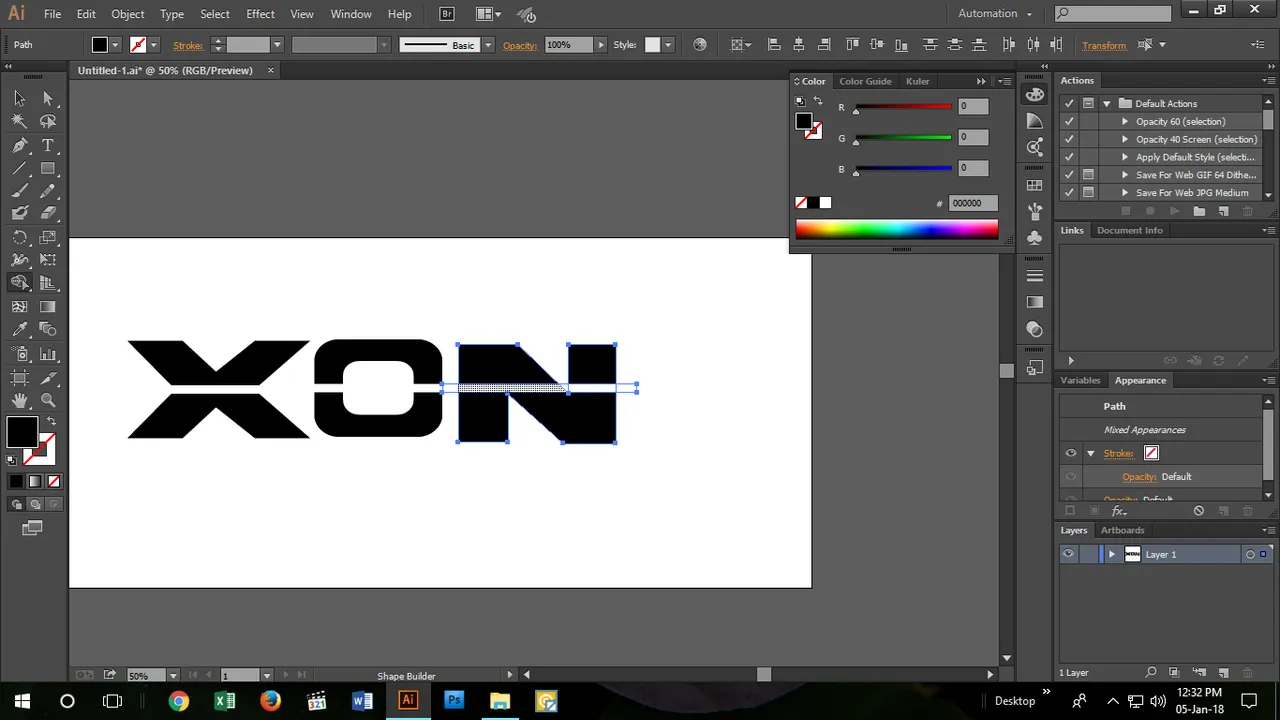Screen dimensions: 1280x720
Task: Click the color spectrum bar
Action: [x=897, y=229]
